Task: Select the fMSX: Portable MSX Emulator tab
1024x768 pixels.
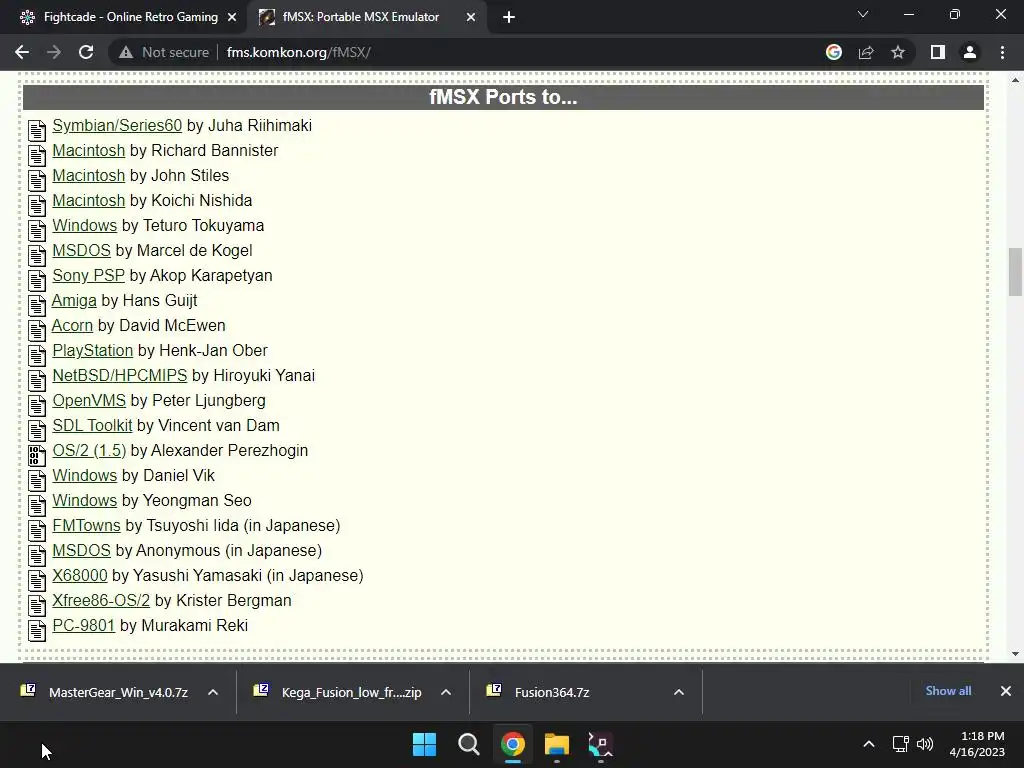Action: tap(361, 17)
